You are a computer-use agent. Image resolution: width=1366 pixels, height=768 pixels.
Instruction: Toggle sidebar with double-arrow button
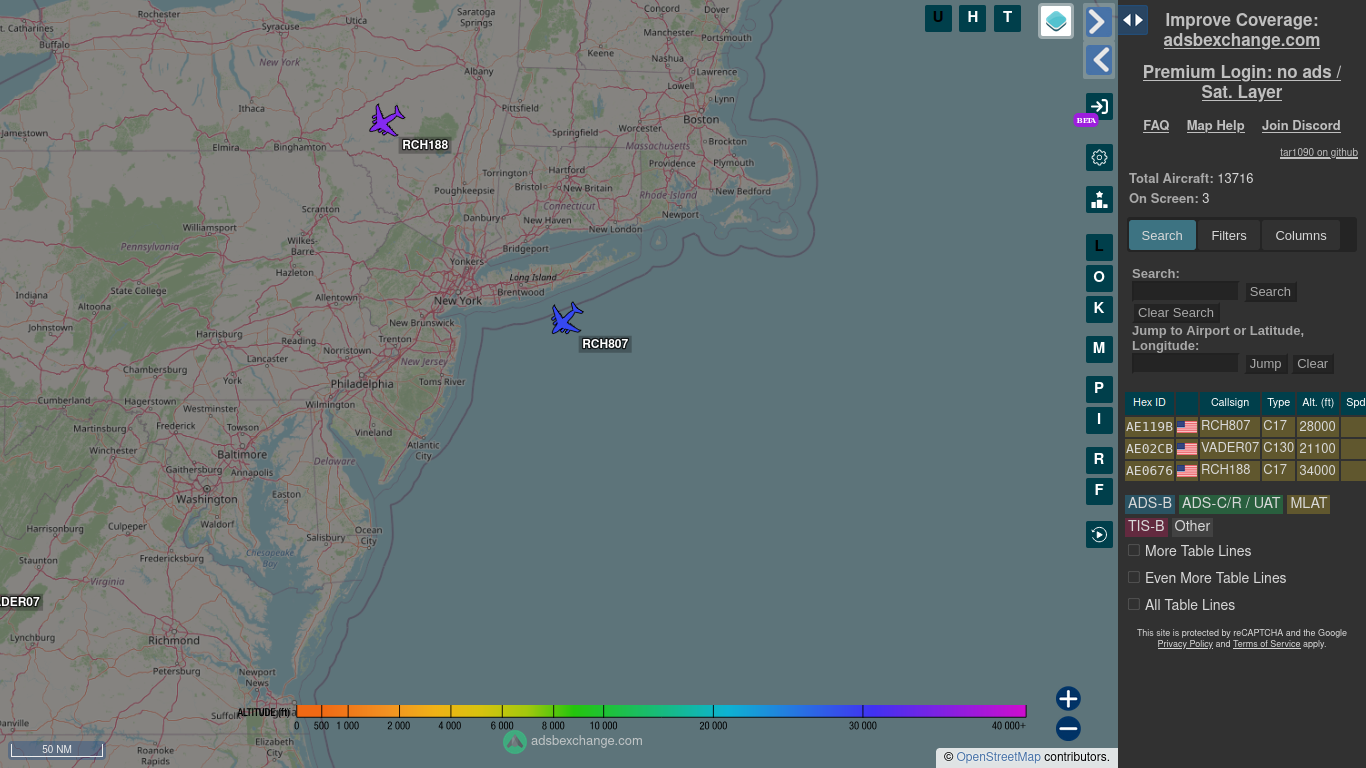[x=1133, y=20]
